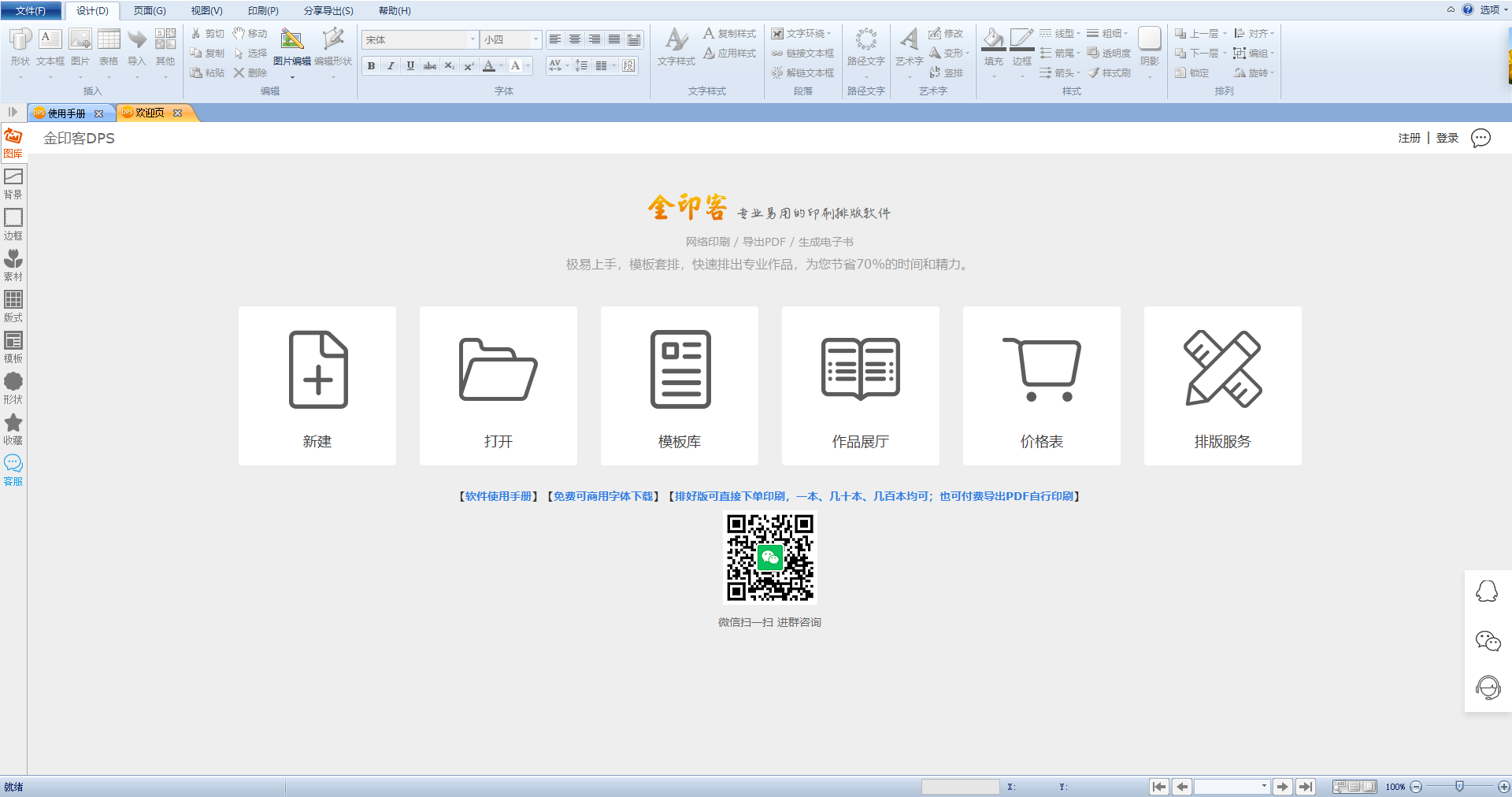This screenshot has width=1512, height=797.
Task: Open the 图库 image library sidebar panel
Action: point(13,143)
